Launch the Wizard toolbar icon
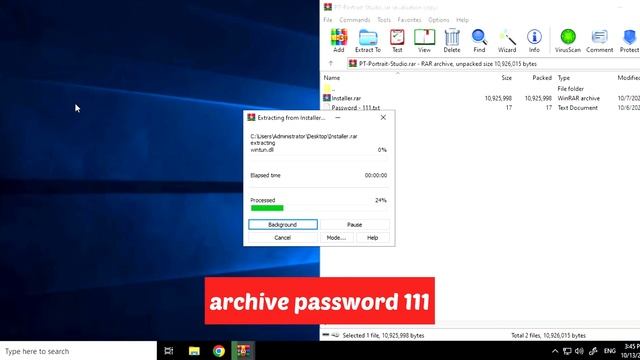The height and width of the screenshot is (360, 640). 507,40
